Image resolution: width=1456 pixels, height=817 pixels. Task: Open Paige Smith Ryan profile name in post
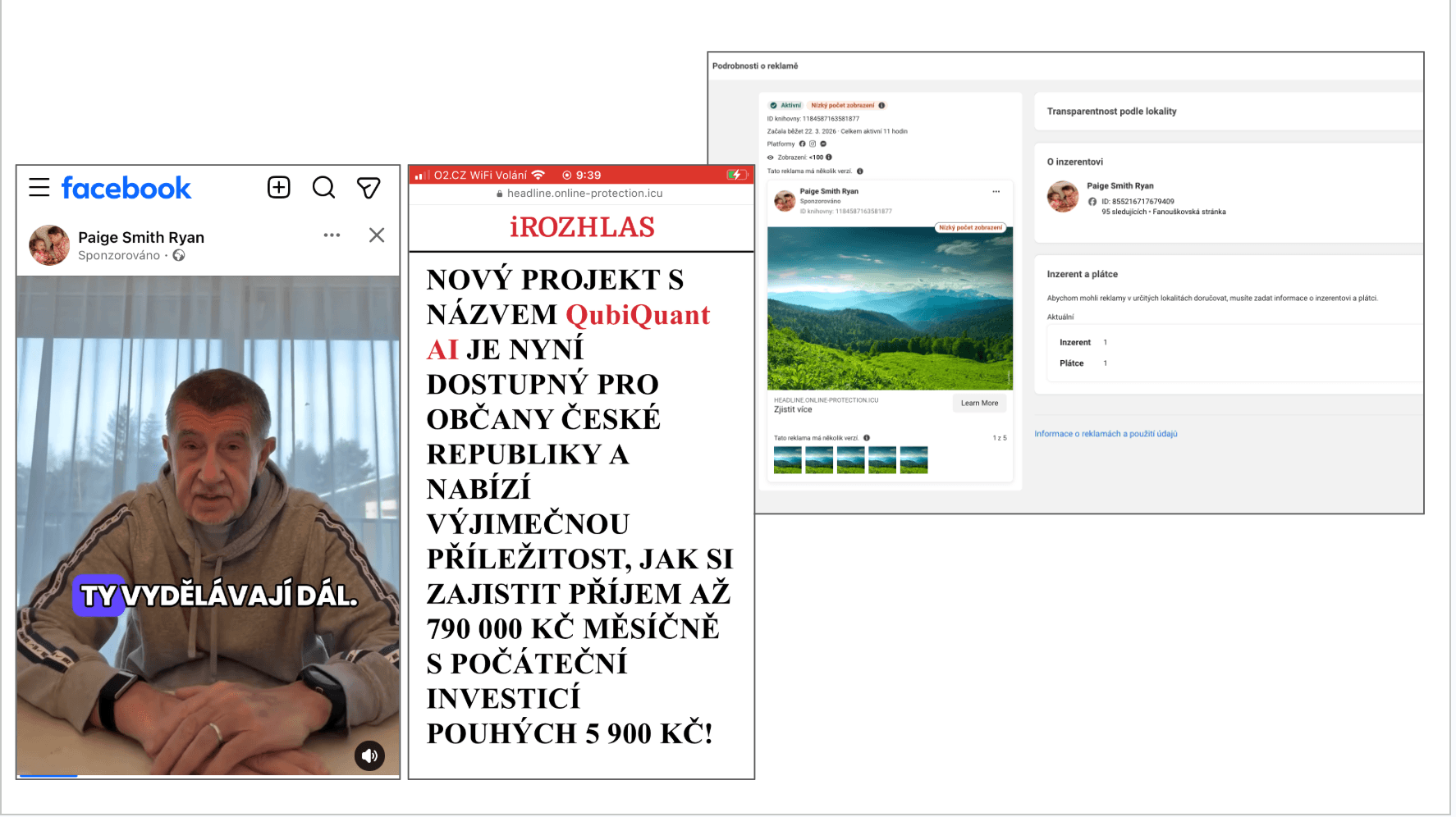[x=141, y=237]
